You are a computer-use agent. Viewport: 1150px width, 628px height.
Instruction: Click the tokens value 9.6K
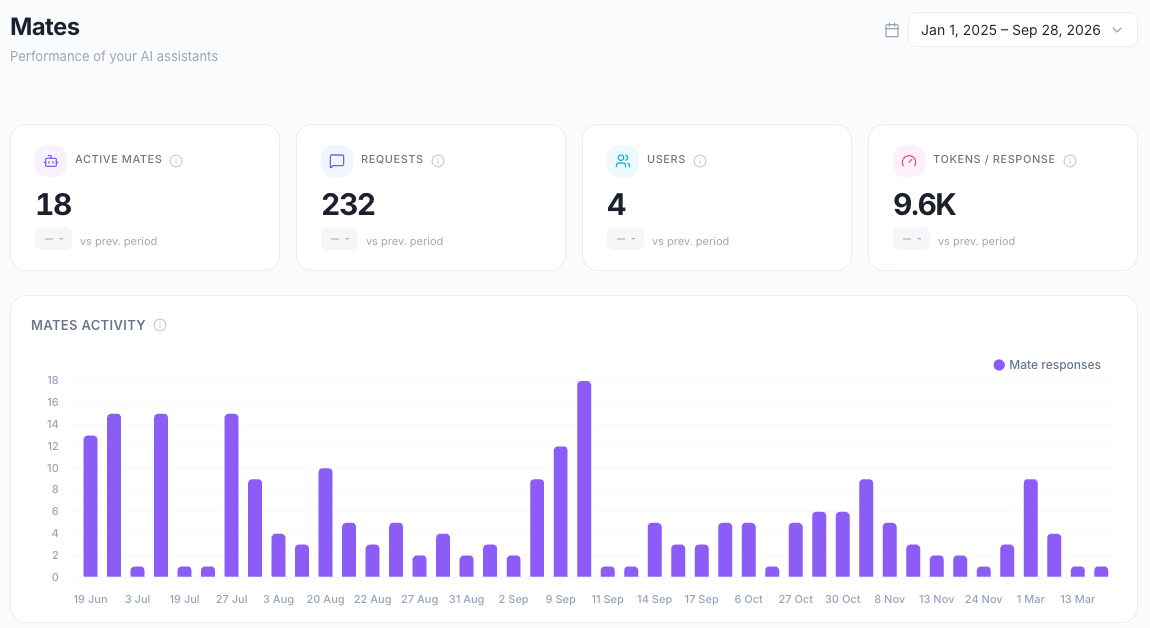click(x=925, y=204)
